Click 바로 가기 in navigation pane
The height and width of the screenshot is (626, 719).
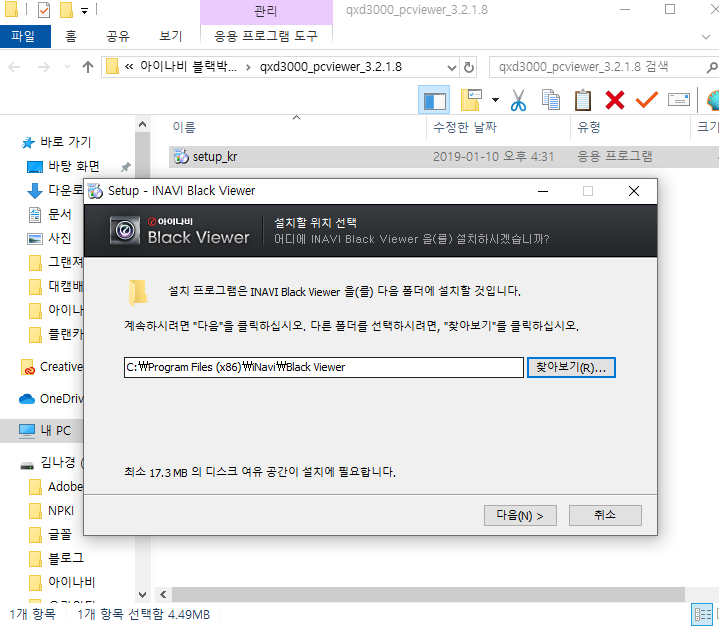65,142
